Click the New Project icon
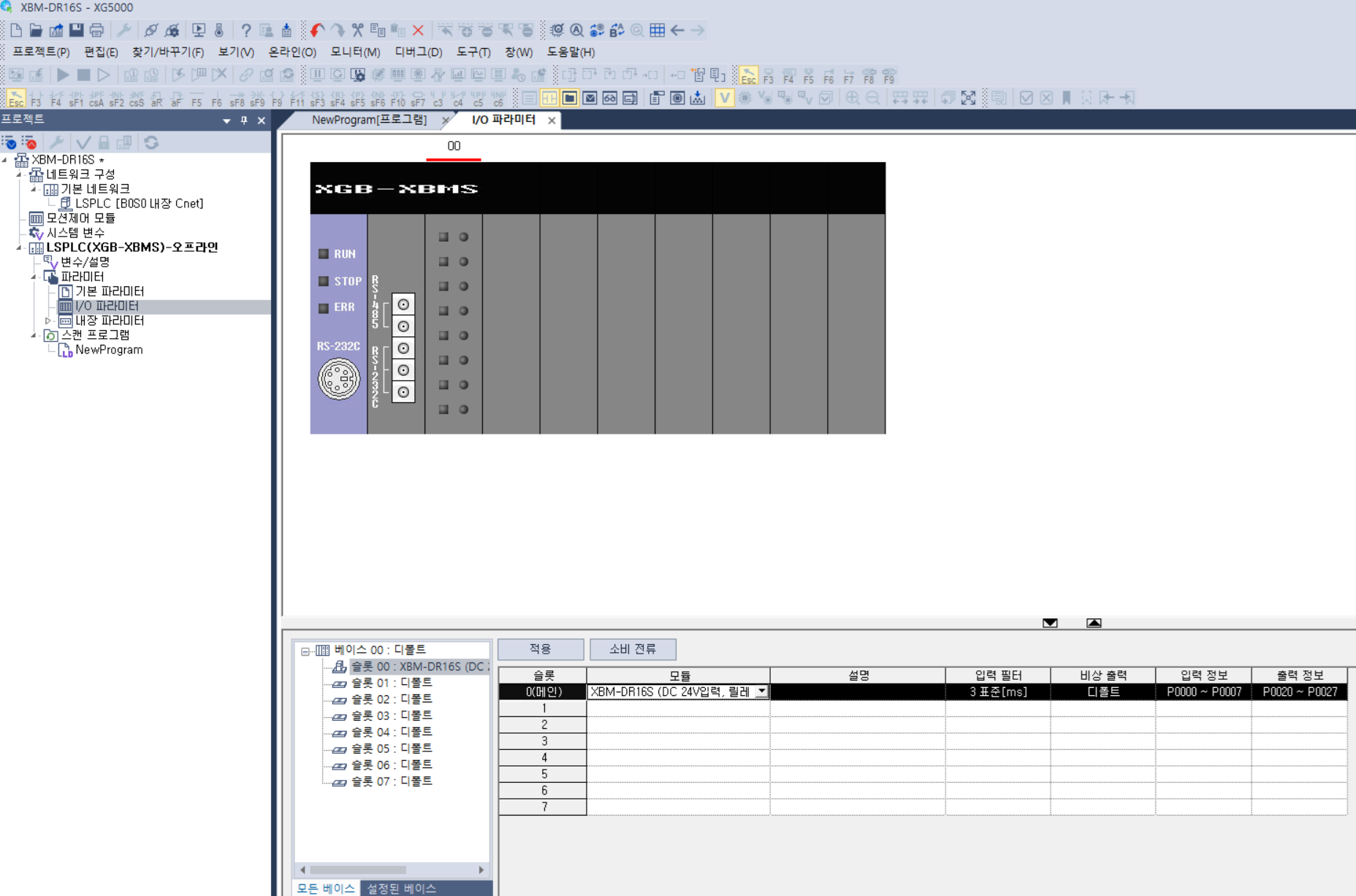The height and width of the screenshot is (896, 1356). pyautogui.click(x=16, y=30)
